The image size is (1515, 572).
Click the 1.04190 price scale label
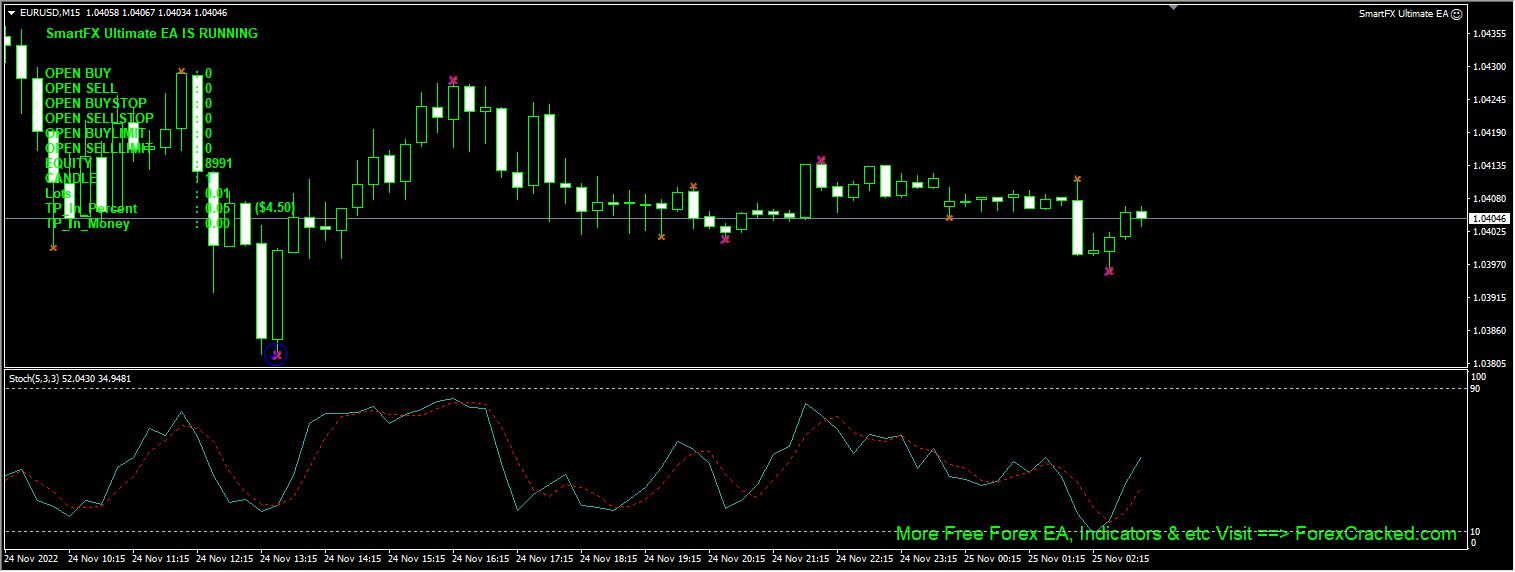[1489, 133]
